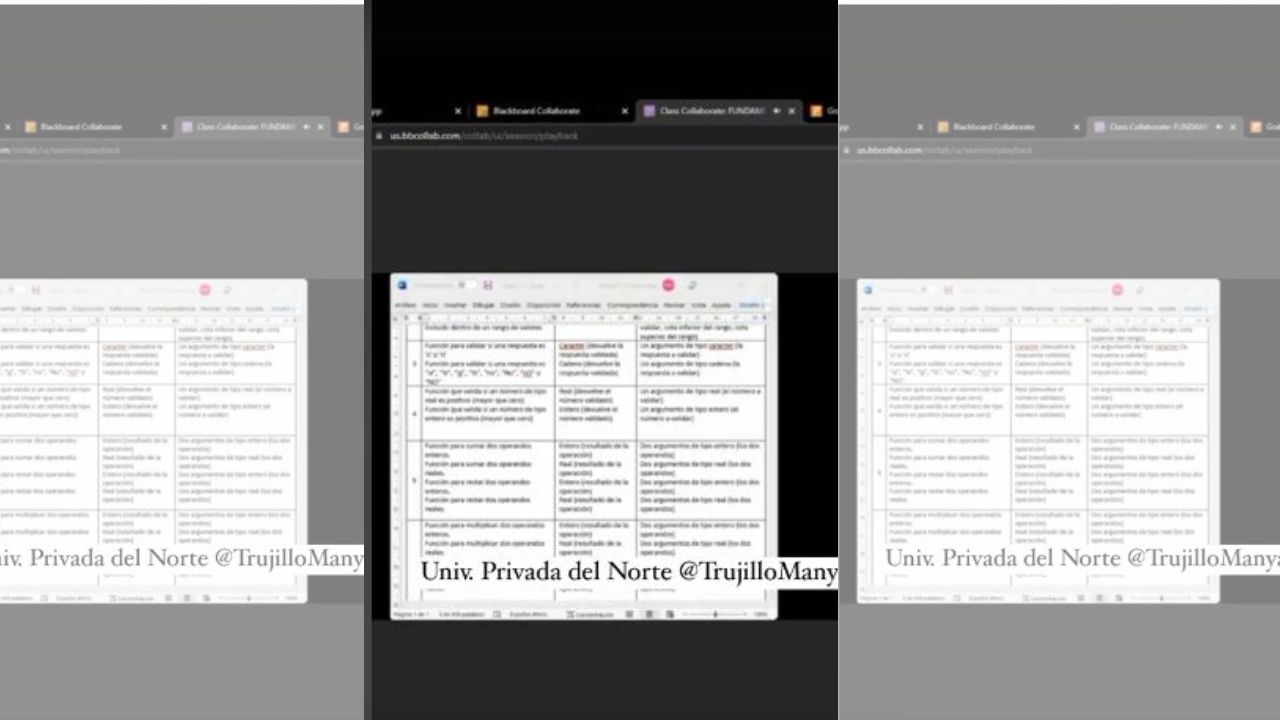Click the Word application icon in title bar
The height and width of the screenshot is (720, 1280).
pyautogui.click(x=402, y=285)
